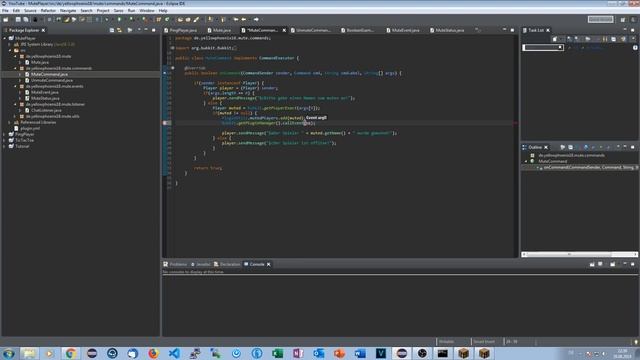The width and height of the screenshot is (640, 360).
Task: Click the Open Perspective icon
Action: point(622,19)
